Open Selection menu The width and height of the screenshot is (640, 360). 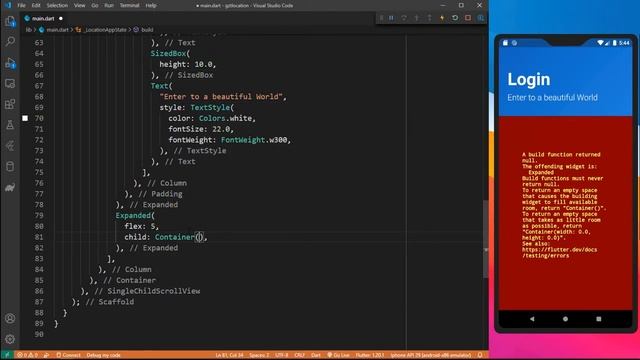tap(57, 5)
